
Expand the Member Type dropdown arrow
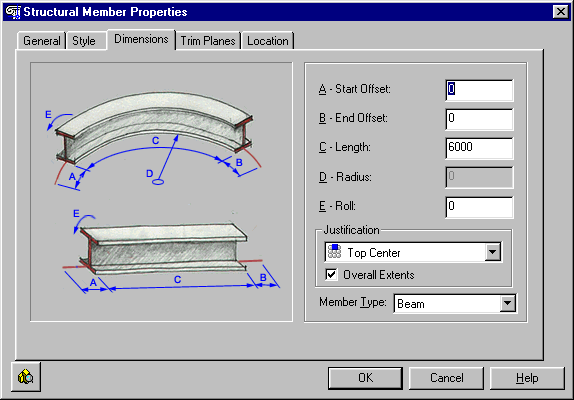pyautogui.click(x=507, y=303)
